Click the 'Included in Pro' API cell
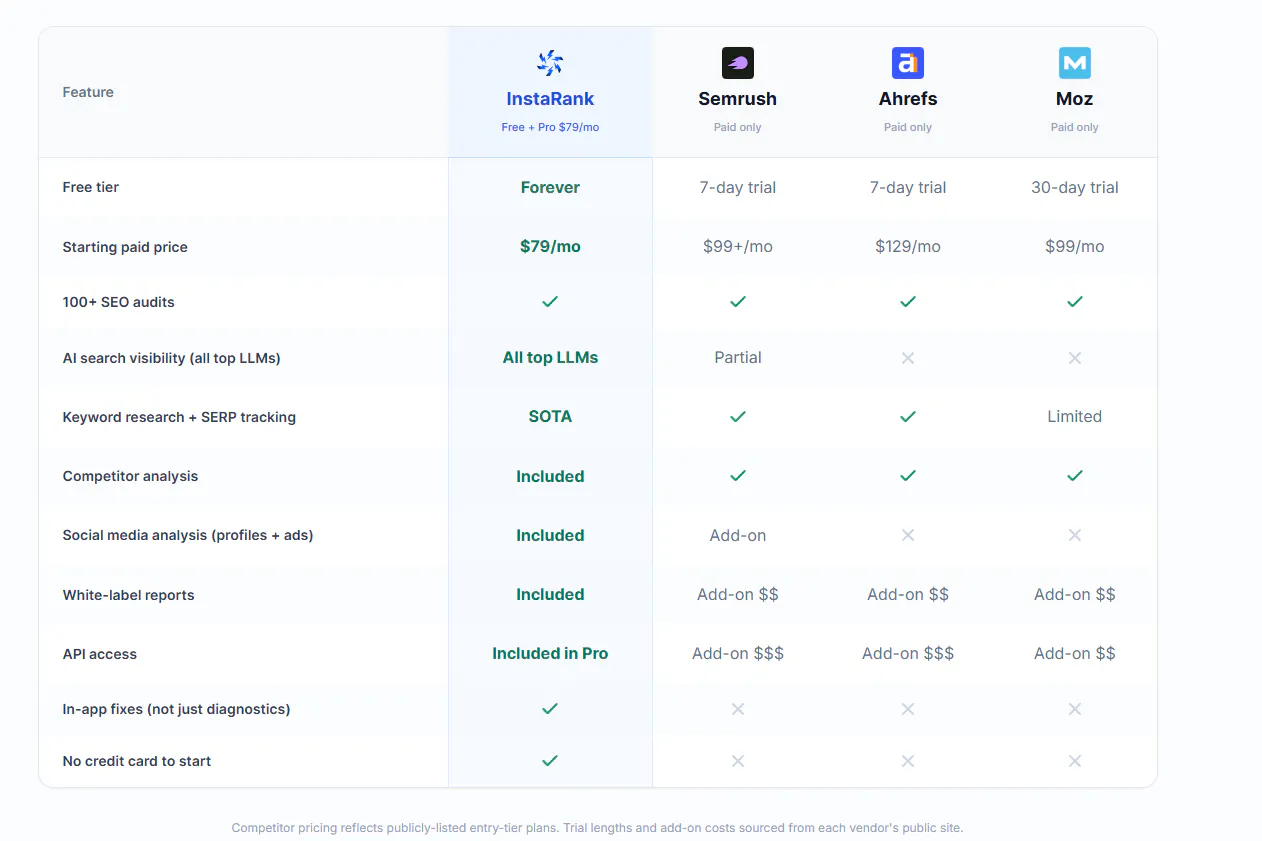Viewport: 1262px width, 841px height. [x=550, y=653]
